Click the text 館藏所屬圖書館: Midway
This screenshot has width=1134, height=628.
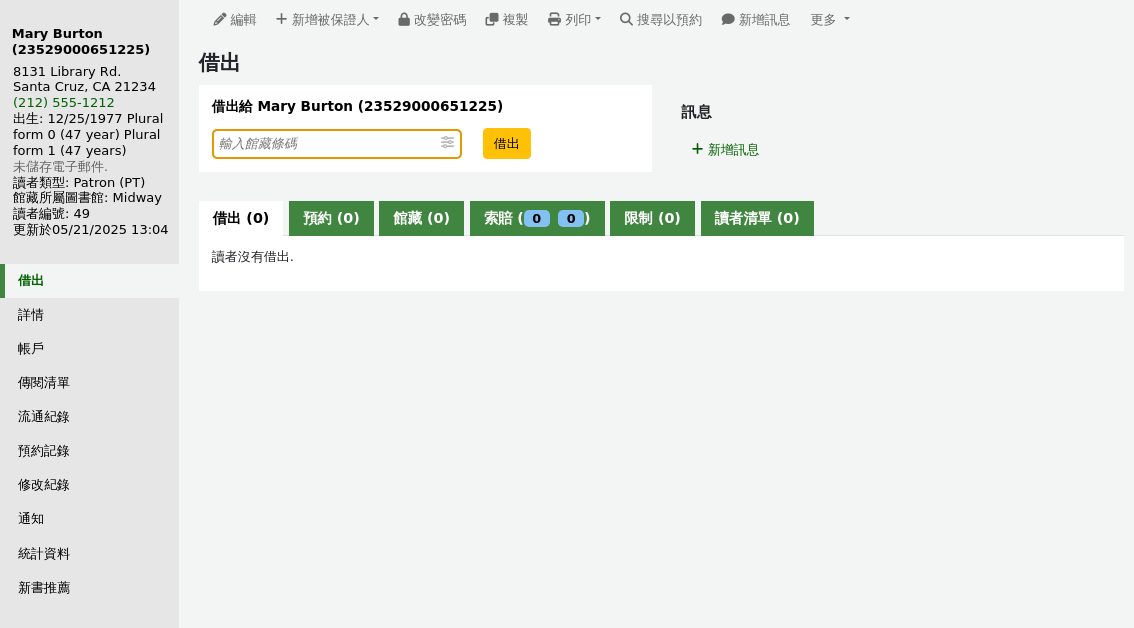click(88, 198)
